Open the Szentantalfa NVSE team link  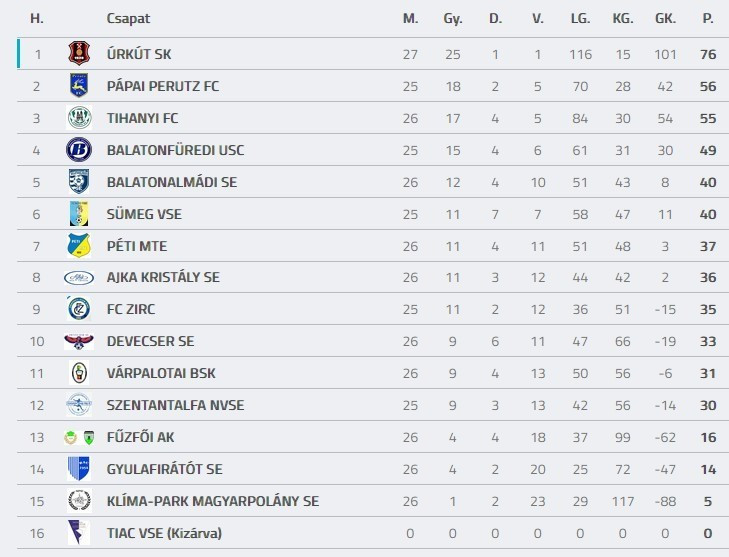tap(175, 405)
